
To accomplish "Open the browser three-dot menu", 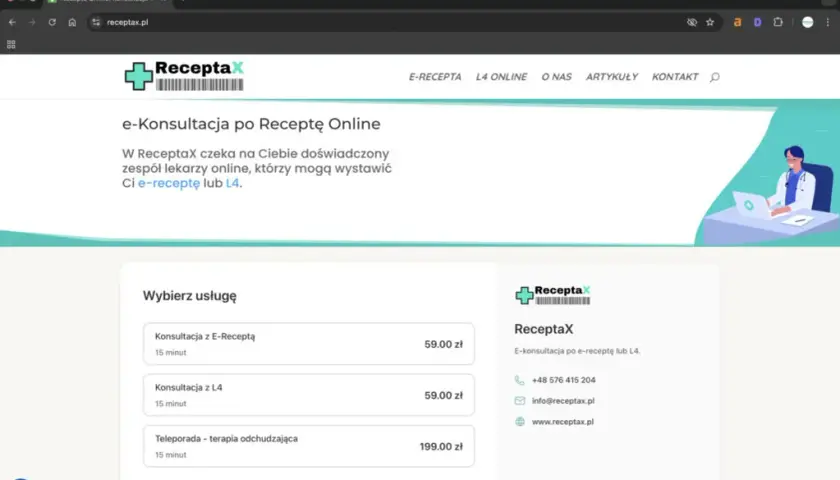I will 828,22.
